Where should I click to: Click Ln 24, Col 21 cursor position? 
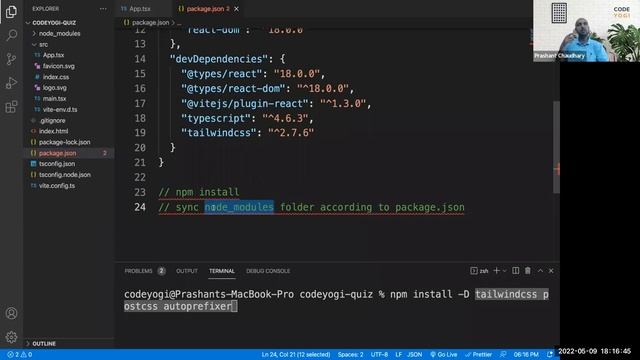(x=296, y=355)
